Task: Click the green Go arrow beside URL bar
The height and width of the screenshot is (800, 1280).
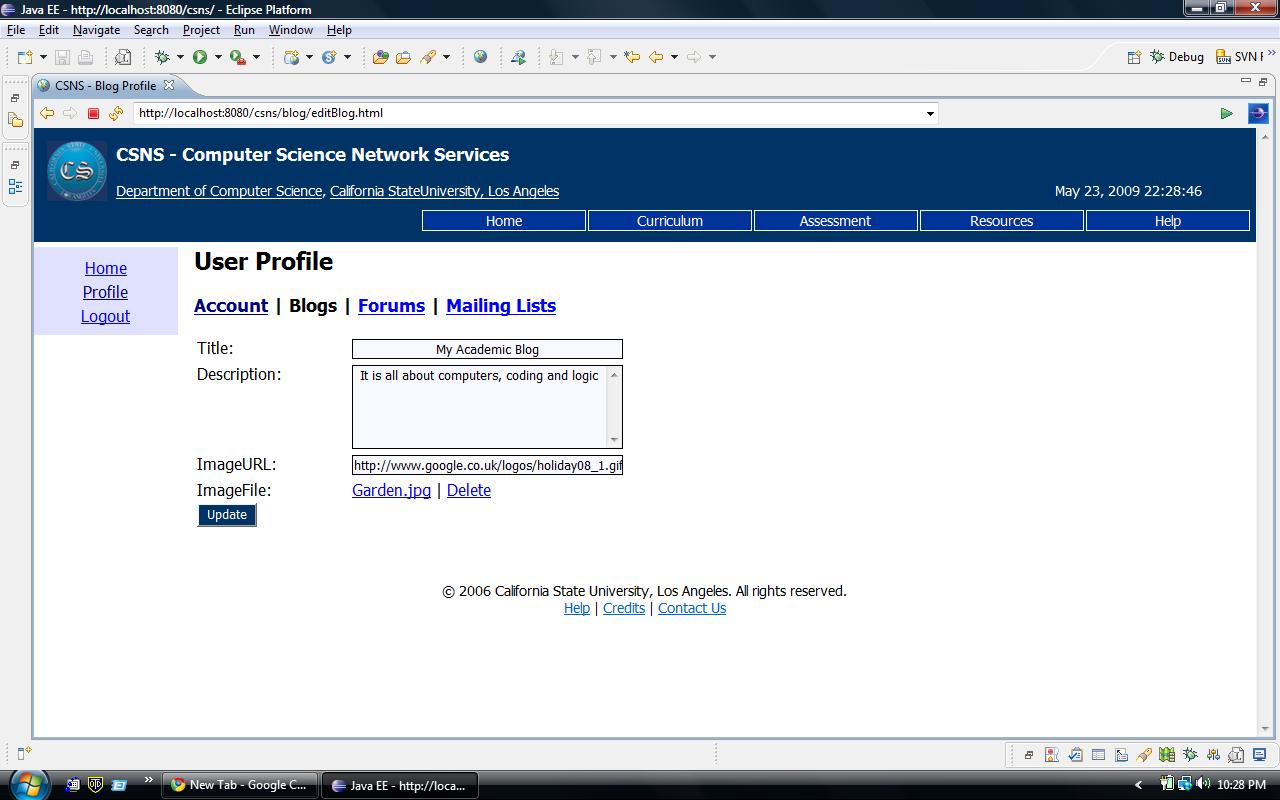Action: pyautogui.click(x=1226, y=114)
